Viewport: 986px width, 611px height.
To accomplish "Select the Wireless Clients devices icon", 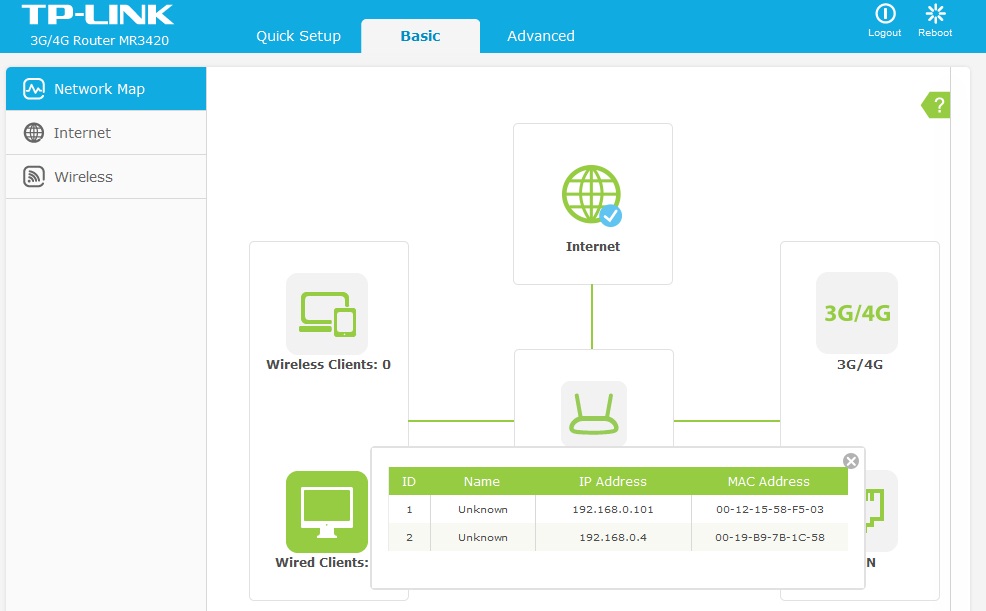I will tap(327, 313).
